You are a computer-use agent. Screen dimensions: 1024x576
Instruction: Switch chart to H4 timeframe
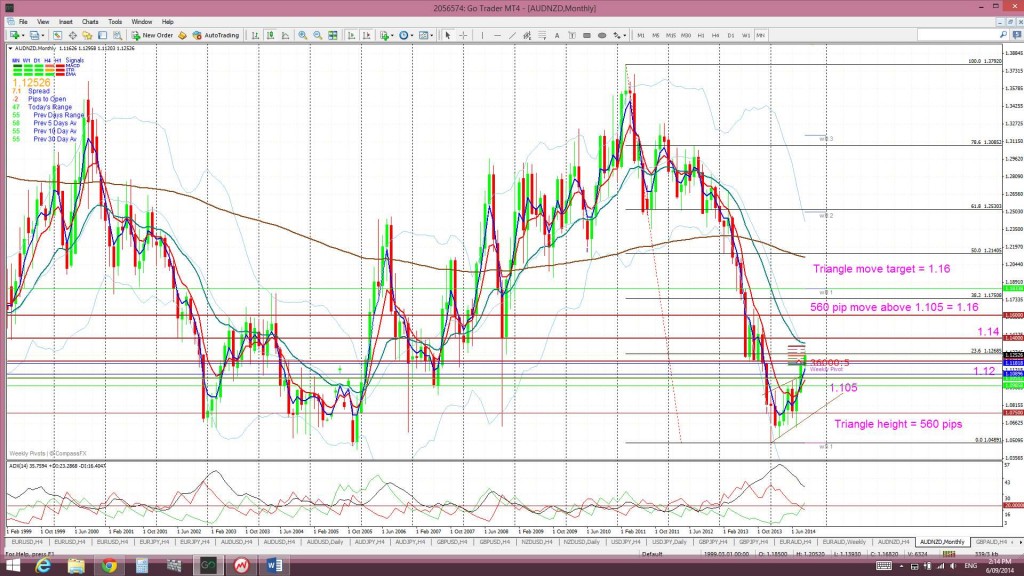click(716, 35)
